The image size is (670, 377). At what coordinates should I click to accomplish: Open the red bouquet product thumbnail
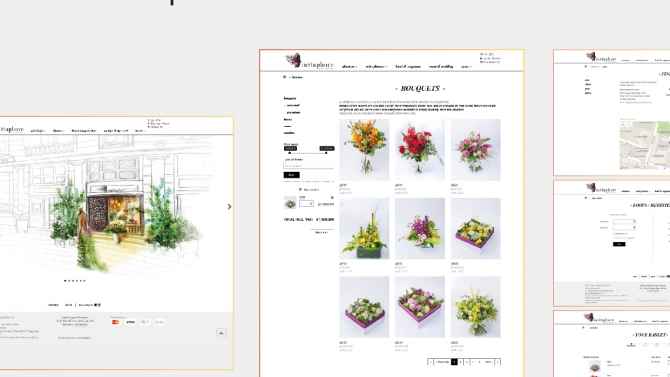[x=420, y=150]
